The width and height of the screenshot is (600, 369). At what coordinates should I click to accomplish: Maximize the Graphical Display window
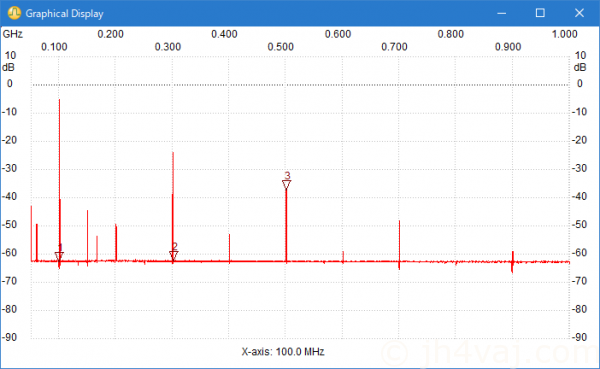[540, 13]
